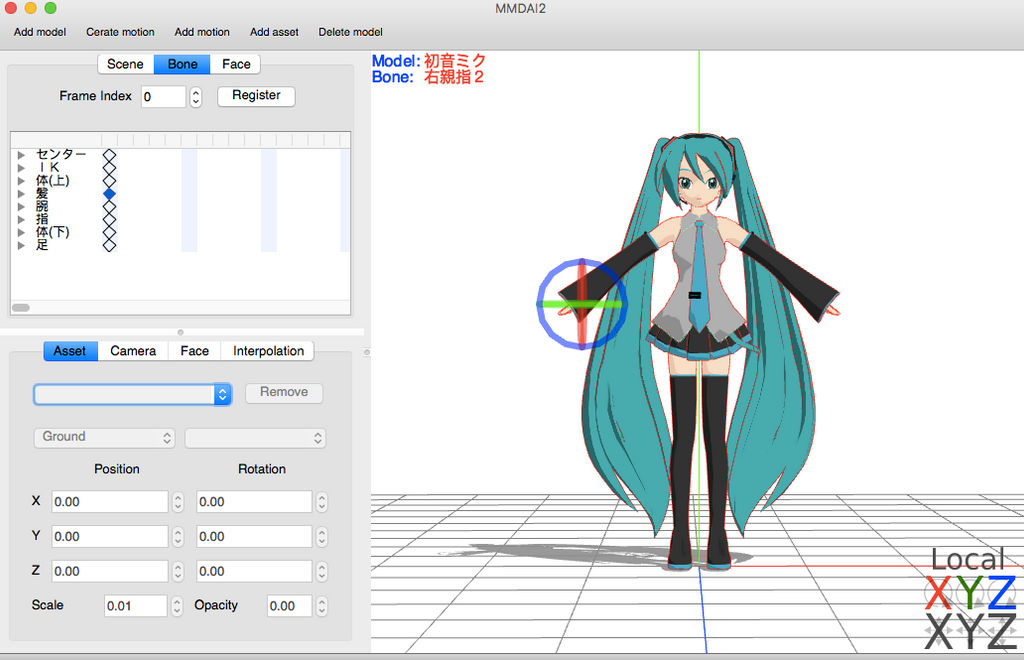Click the Frame Index input field
Viewport: 1024px width, 660px height.
pyautogui.click(x=163, y=97)
